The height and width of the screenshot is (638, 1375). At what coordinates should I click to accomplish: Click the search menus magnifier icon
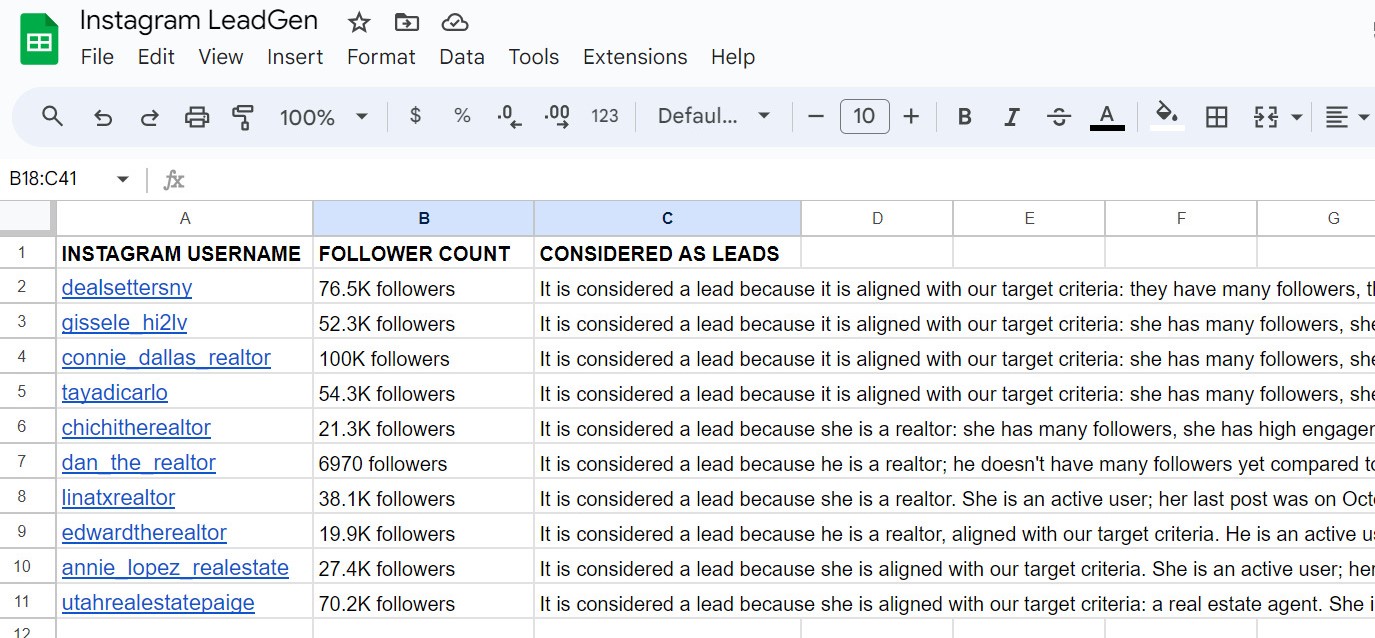pyautogui.click(x=53, y=117)
